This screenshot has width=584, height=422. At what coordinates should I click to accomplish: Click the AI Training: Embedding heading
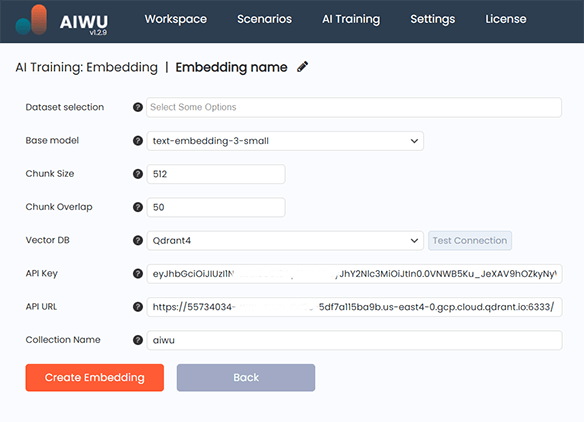(x=86, y=67)
